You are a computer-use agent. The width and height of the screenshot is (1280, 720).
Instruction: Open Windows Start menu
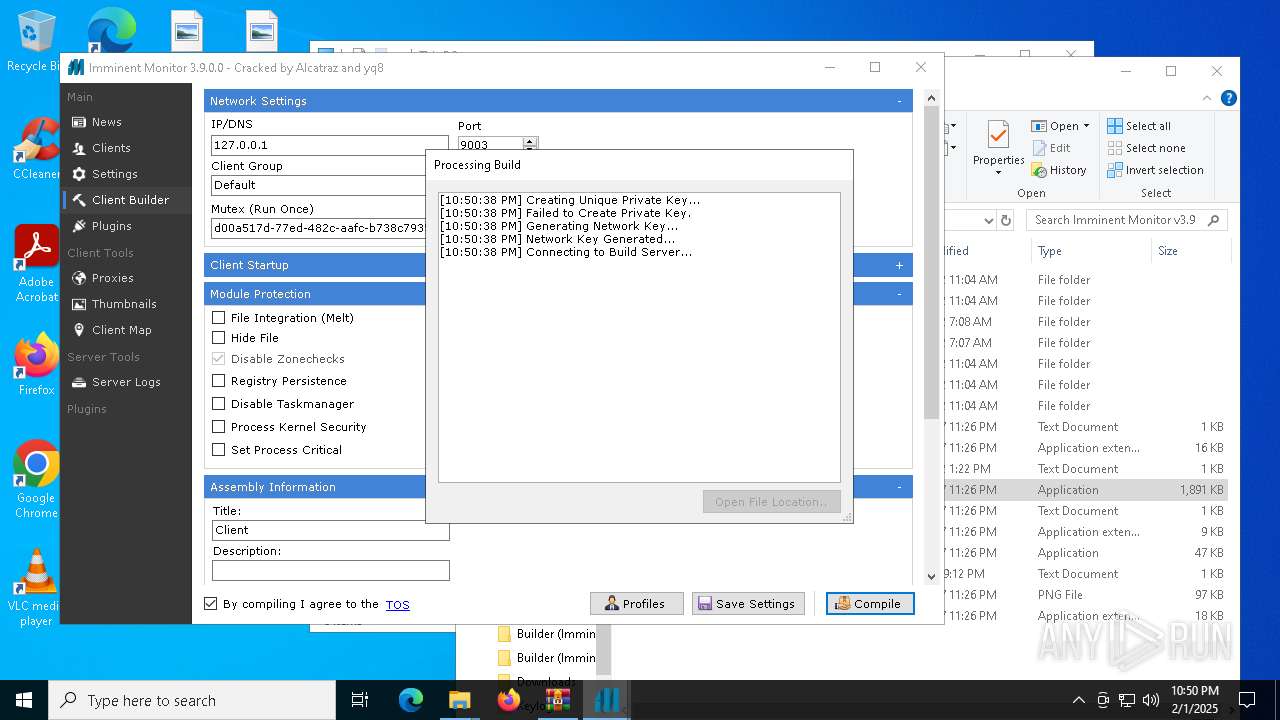pos(24,700)
